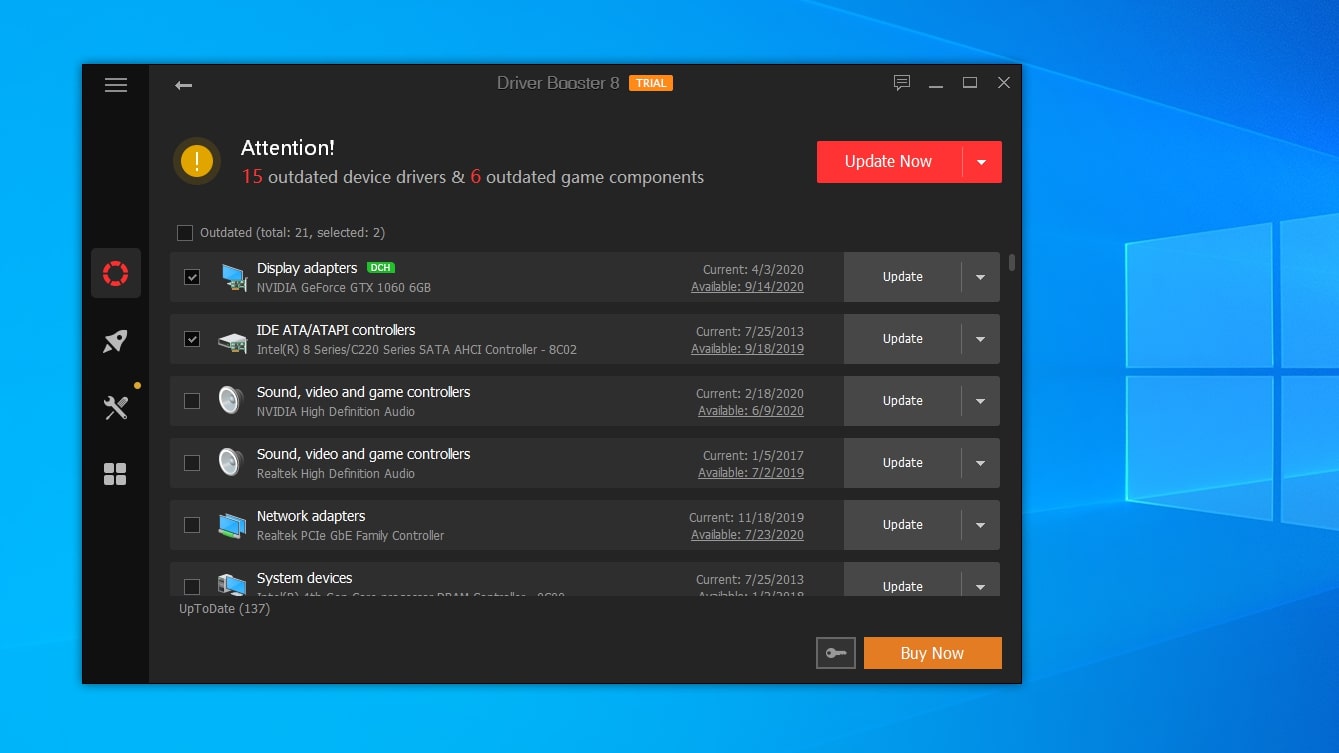The image size is (1339, 753).
Task: Update the Intel SATA AHCI Controller driver
Action: pyautogui.click(x=903, y=339)
